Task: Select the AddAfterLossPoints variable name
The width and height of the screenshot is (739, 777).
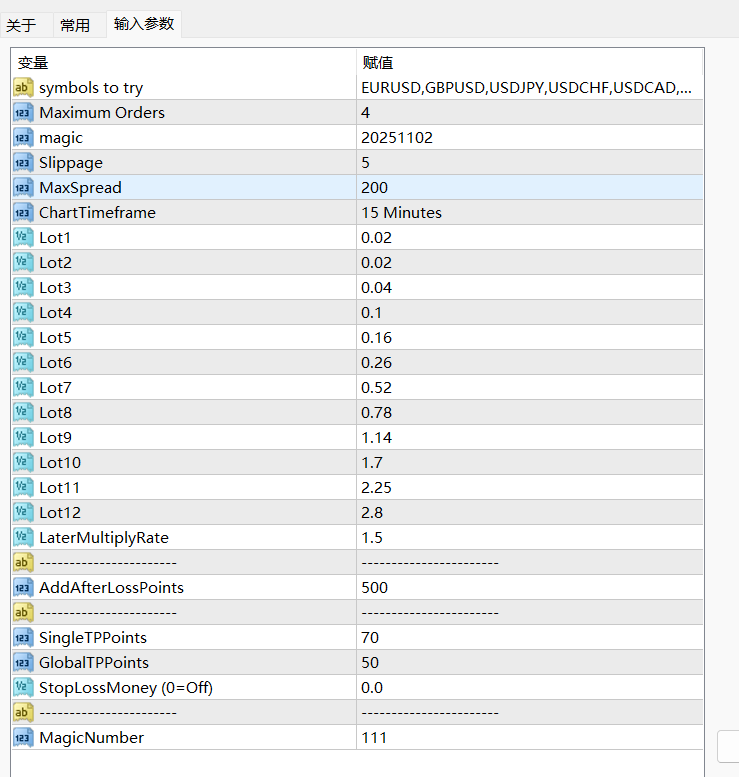Action: point(112,587)
